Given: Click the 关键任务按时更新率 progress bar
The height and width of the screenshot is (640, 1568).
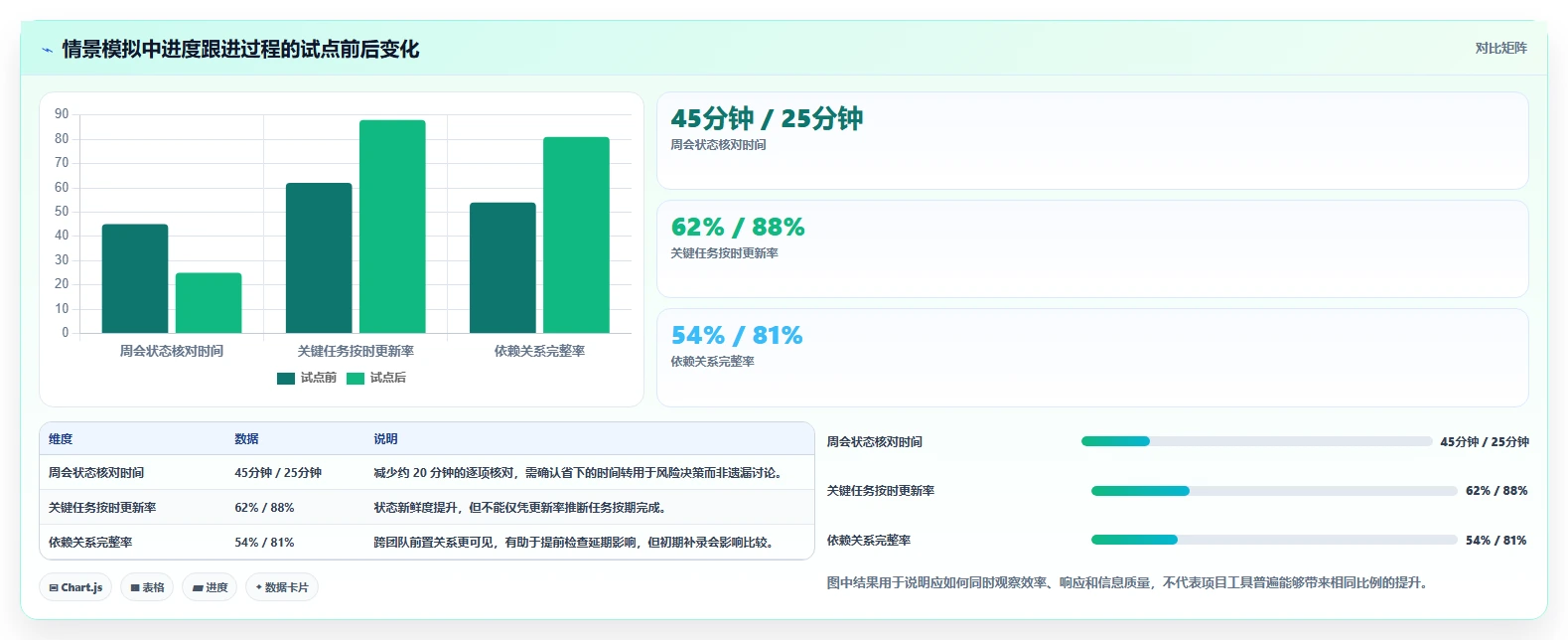Looking at the screenshot, I should click(1274, 491).
